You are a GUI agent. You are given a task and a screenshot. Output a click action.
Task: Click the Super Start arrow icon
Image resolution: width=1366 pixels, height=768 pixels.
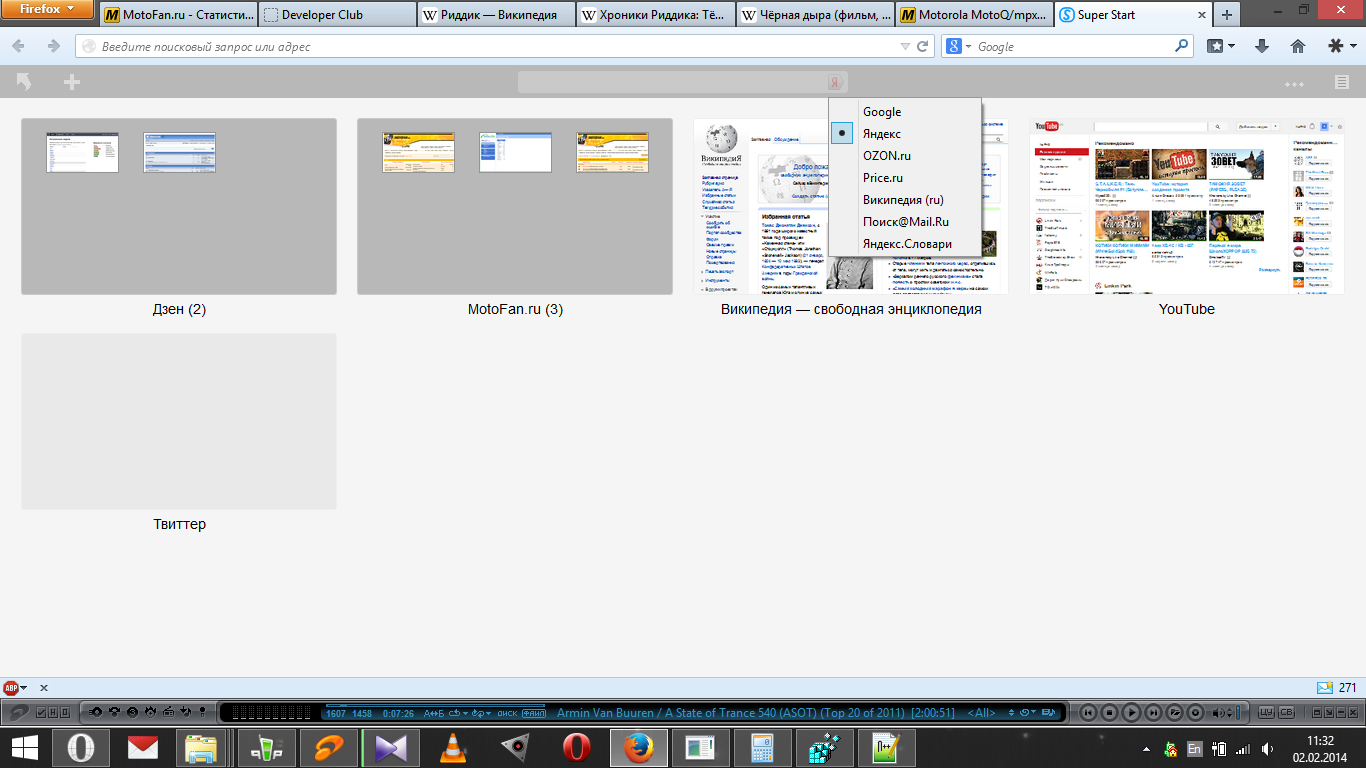[24, 82]
